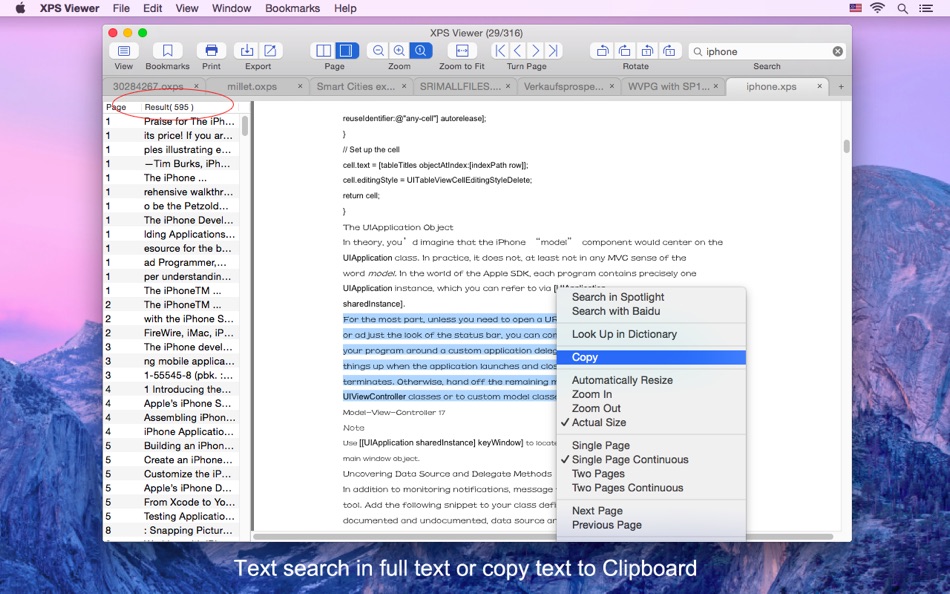
Task: Open the View sidebar toolbar icon
Action: 124,51
